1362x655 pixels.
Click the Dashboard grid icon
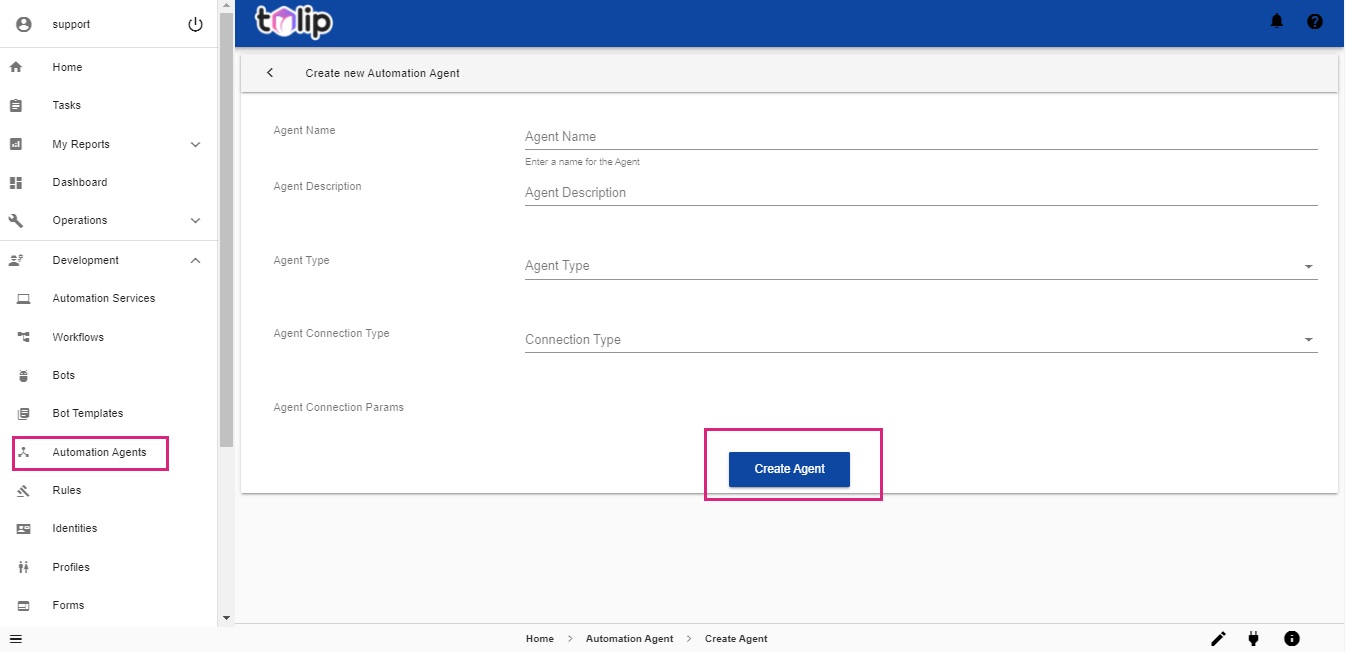point(15,182)
